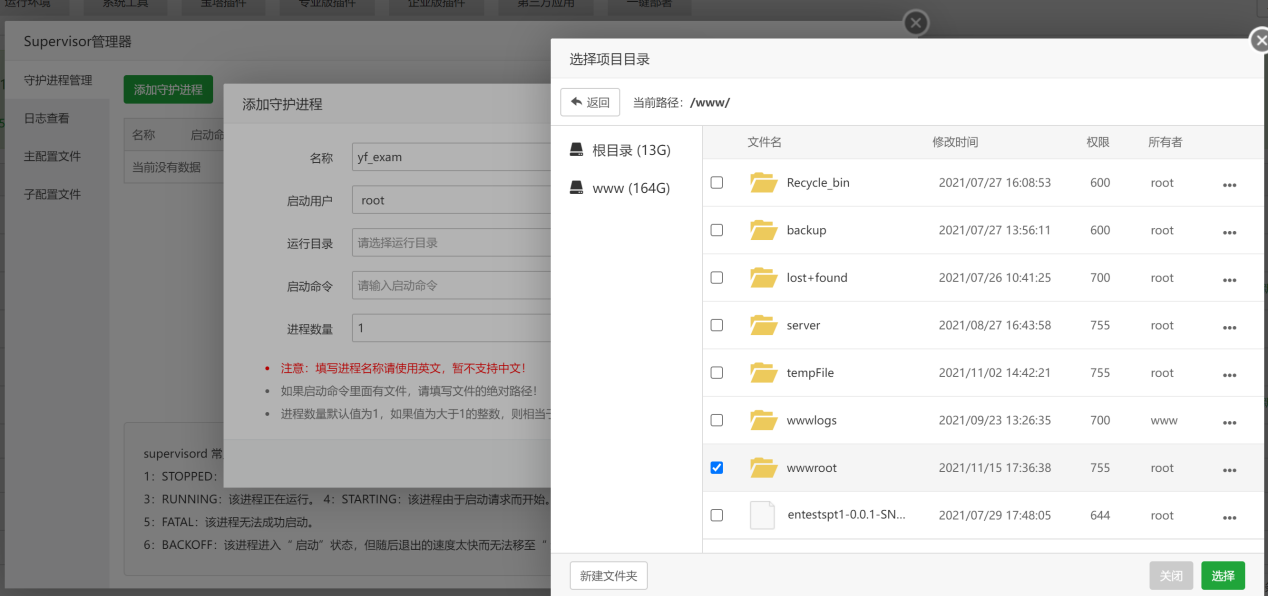
Task: Click the server folder icon
Action: point(763,325)
